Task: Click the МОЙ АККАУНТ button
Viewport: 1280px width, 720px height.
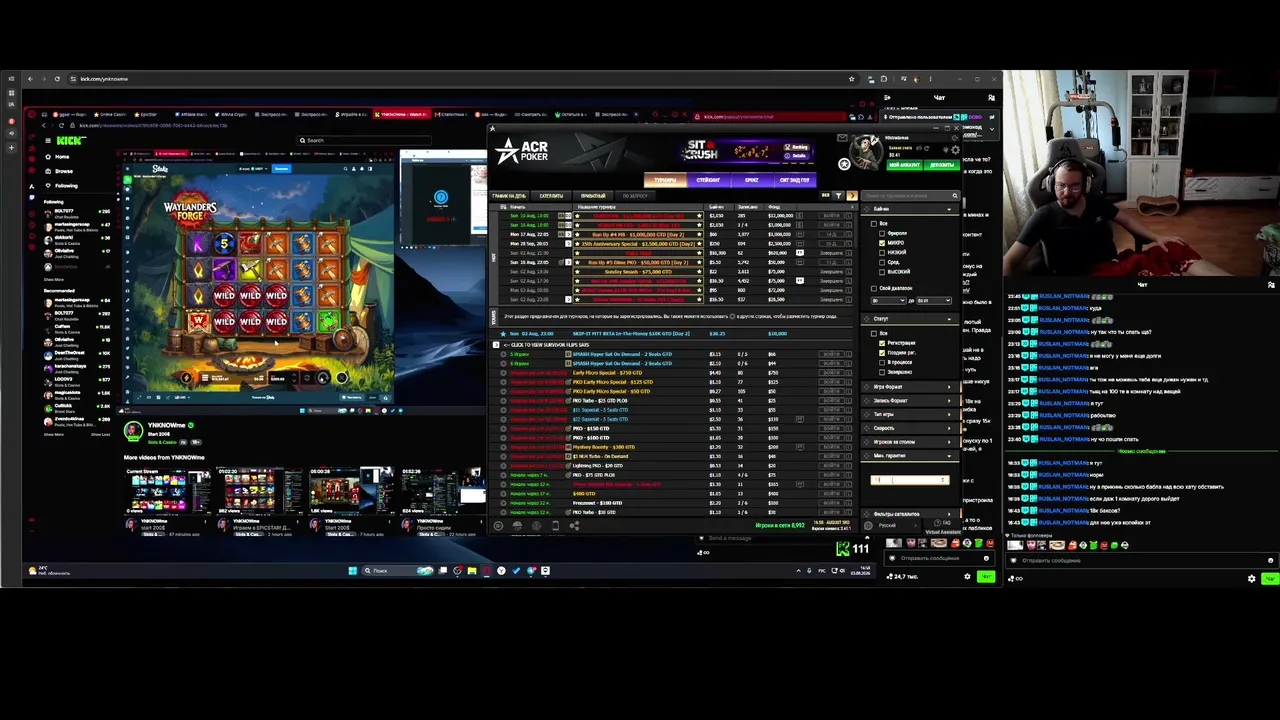Action: pyautogui.click(x=903, y=165)
